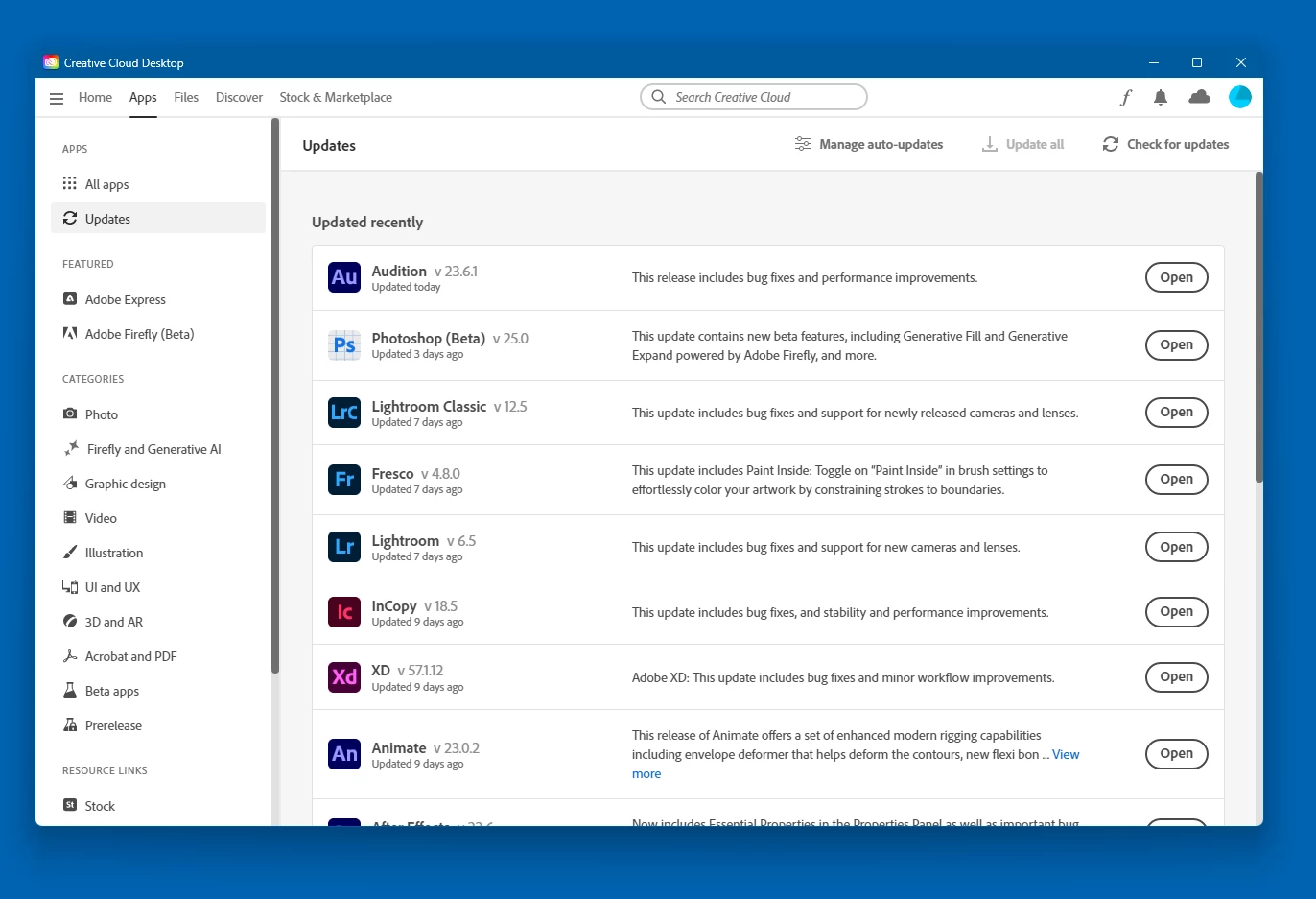
Task: Open InCopy with its Open button
Action: 1177,612
